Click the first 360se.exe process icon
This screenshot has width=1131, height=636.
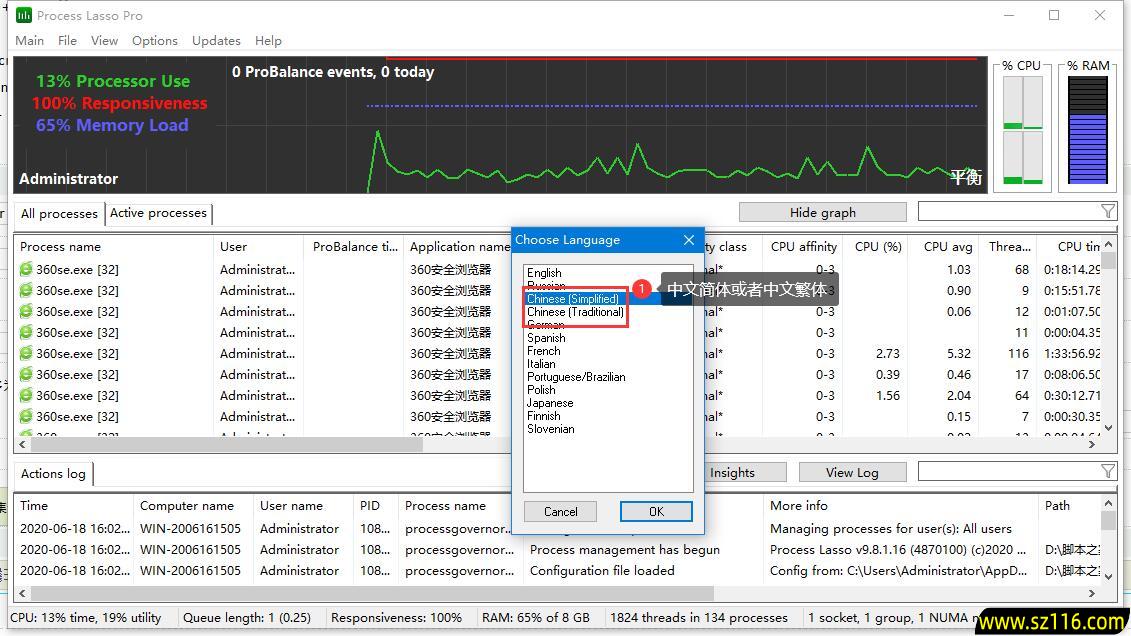point(27,269)
